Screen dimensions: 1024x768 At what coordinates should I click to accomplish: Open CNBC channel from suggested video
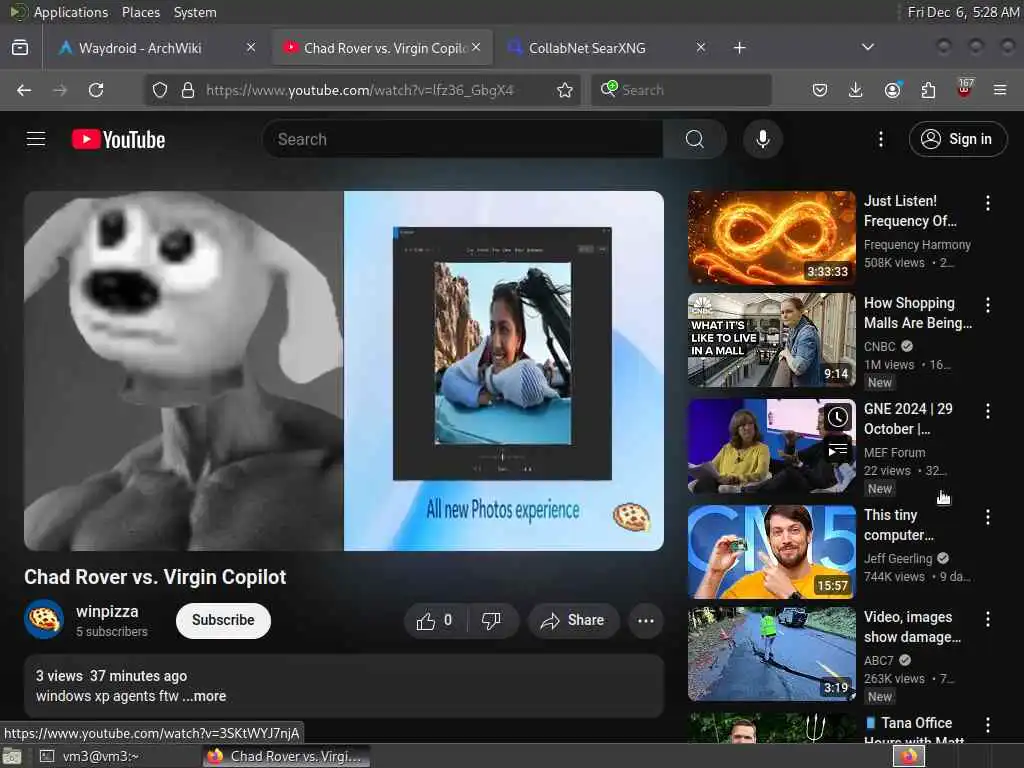(x=880, y=347)
